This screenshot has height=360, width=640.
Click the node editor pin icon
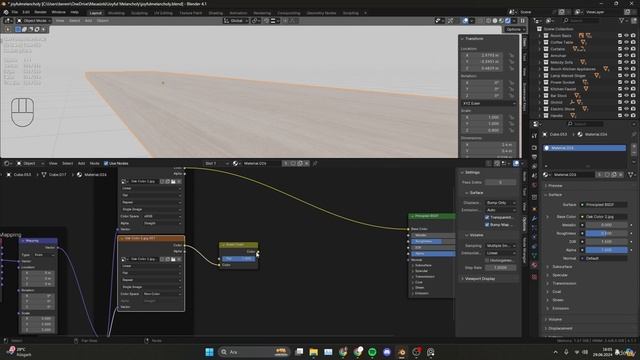tap(315, 163)
